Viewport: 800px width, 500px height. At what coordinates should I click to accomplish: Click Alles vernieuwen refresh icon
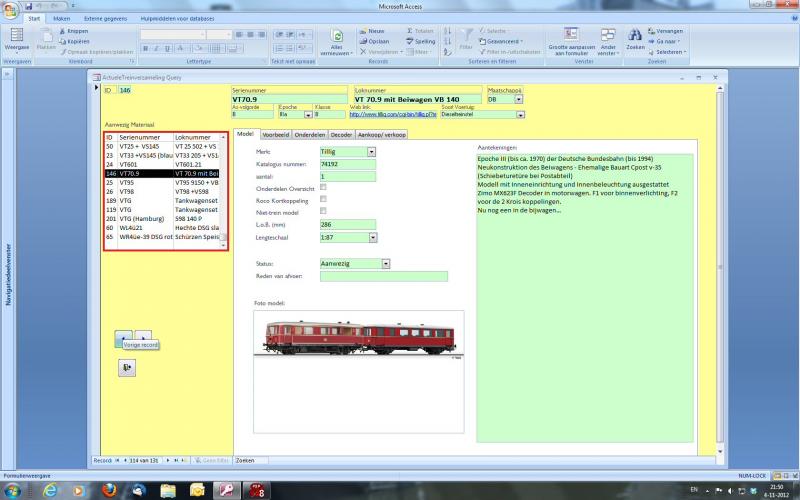click(337, 36)
